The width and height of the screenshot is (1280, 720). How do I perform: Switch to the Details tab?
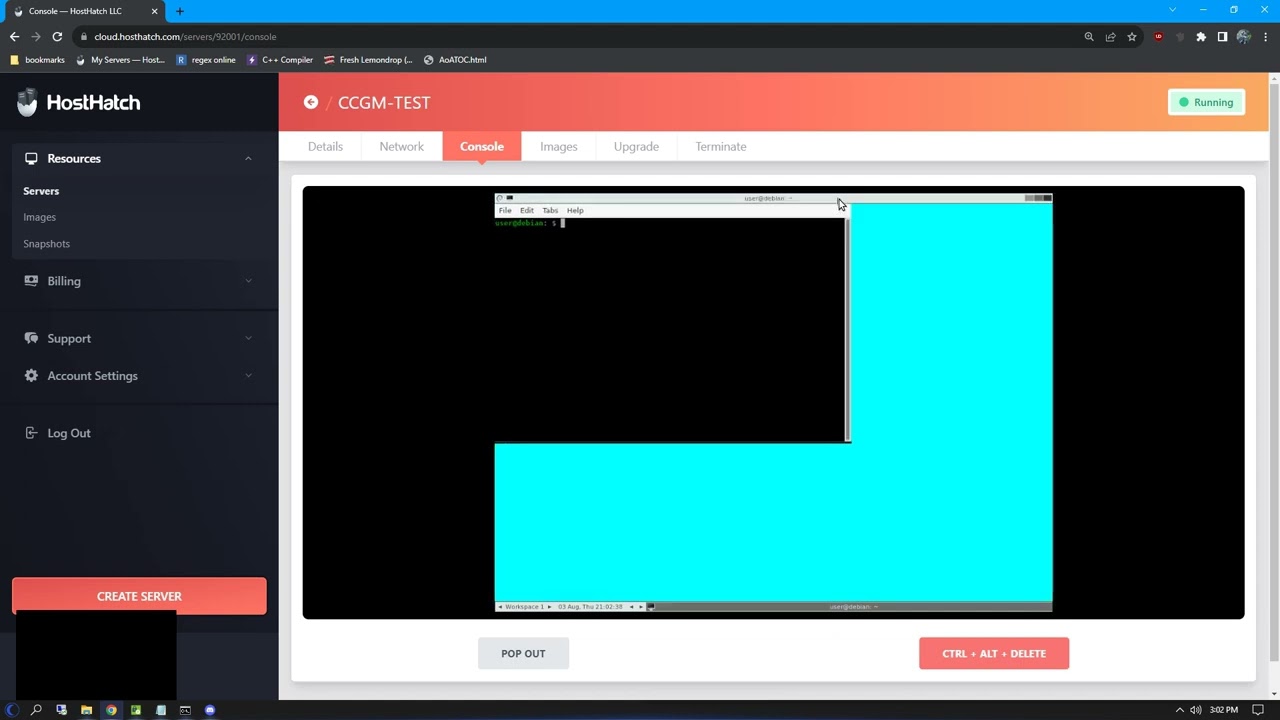coord(325,146)
